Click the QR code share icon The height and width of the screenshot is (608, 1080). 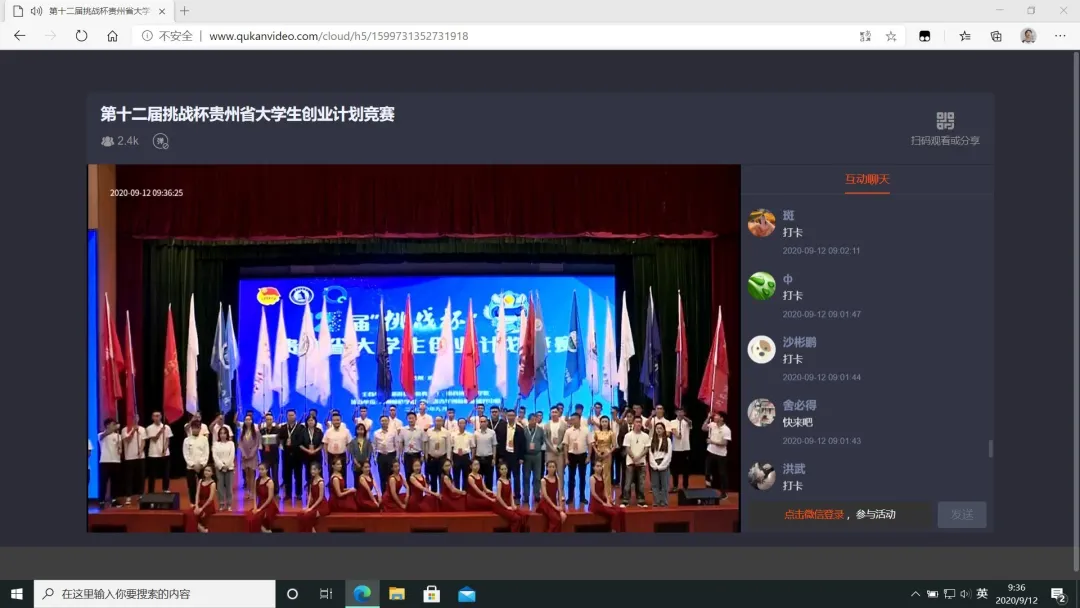945,121
